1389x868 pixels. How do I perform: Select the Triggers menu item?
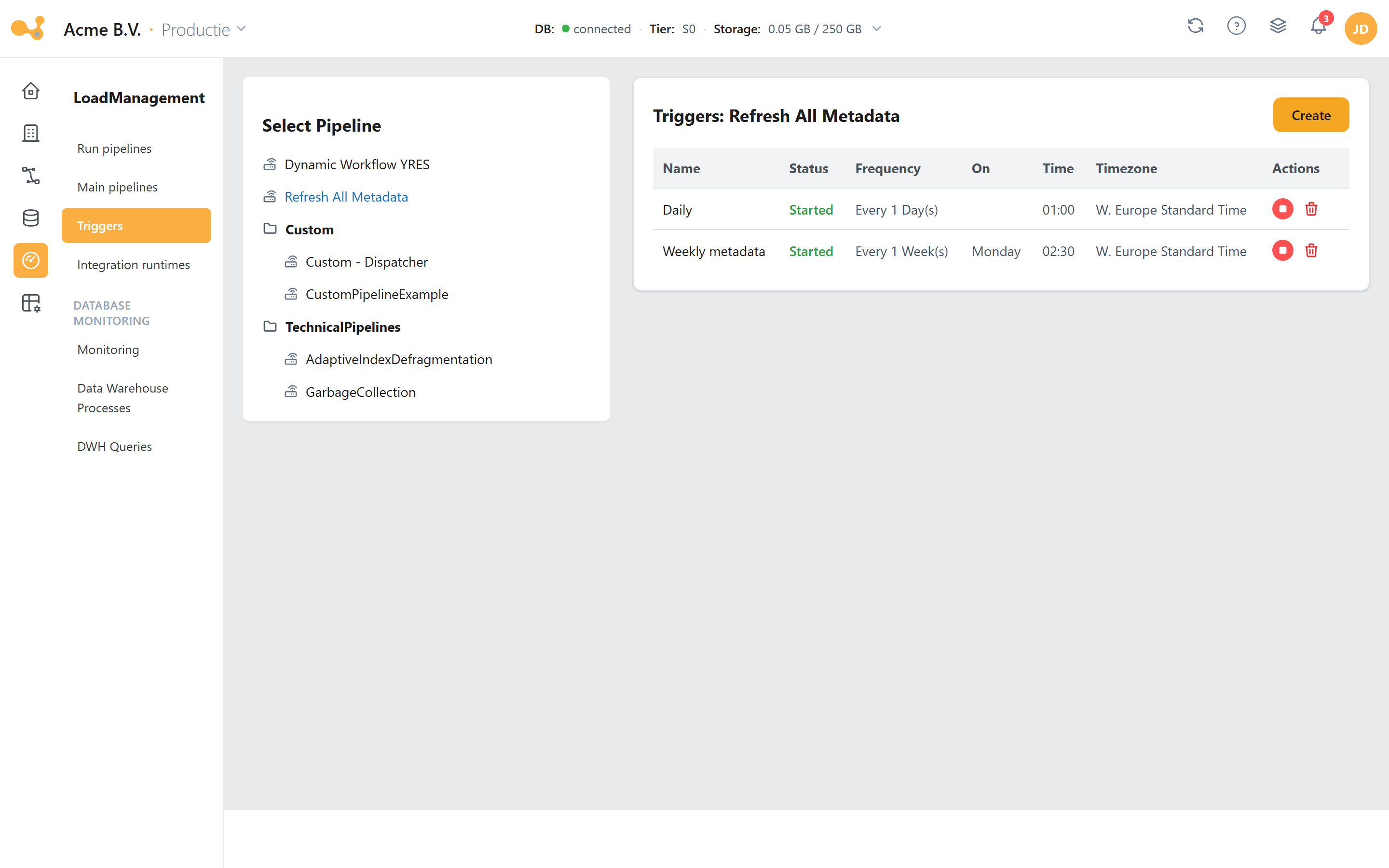tap(136, 226)
